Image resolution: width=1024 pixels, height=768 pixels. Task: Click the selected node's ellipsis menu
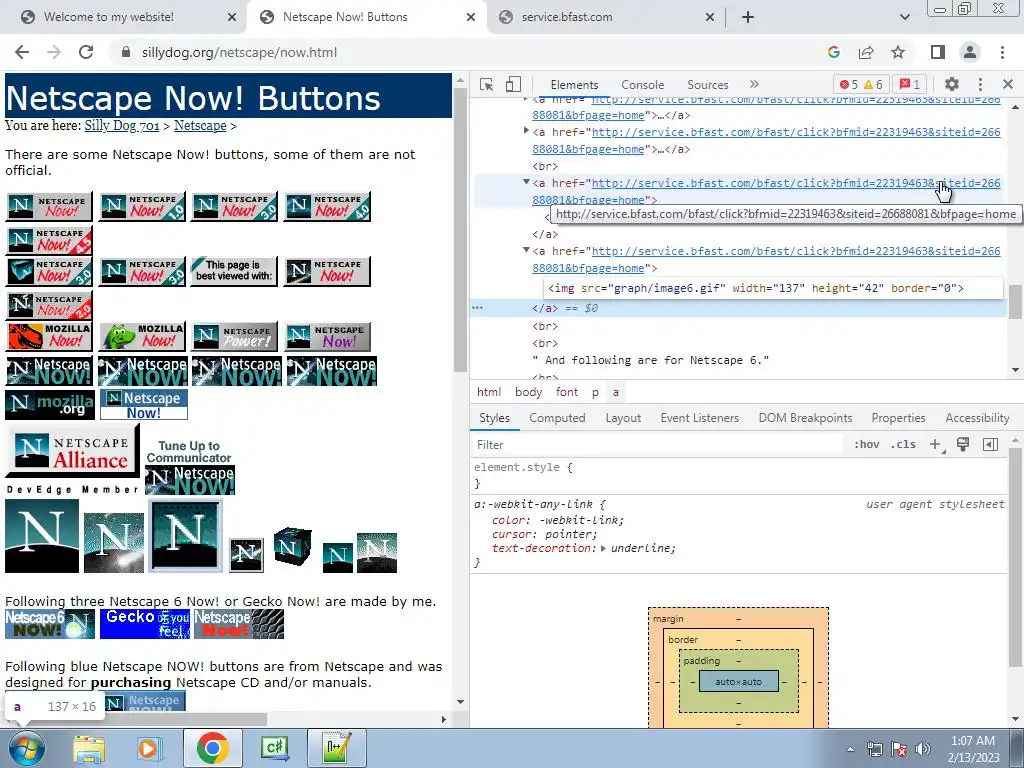click(477, 308)
